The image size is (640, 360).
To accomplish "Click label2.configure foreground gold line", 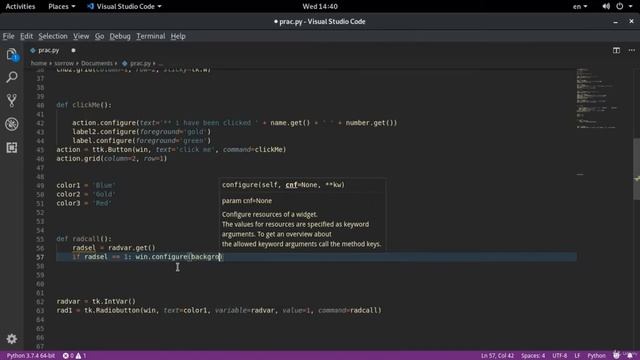I will point(142,131).
